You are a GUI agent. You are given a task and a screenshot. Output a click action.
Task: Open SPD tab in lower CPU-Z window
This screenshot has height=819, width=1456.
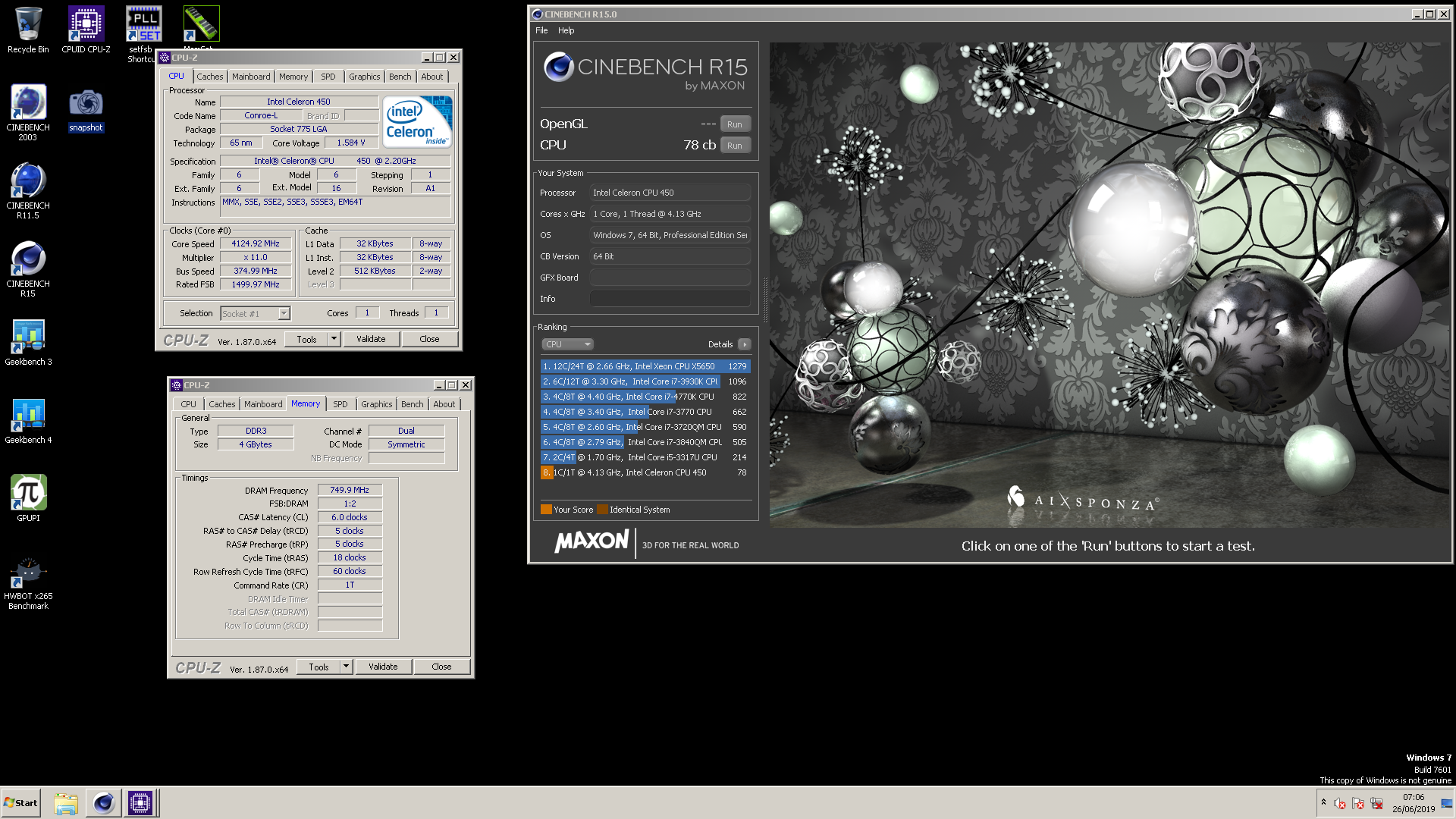click(340, 404)
